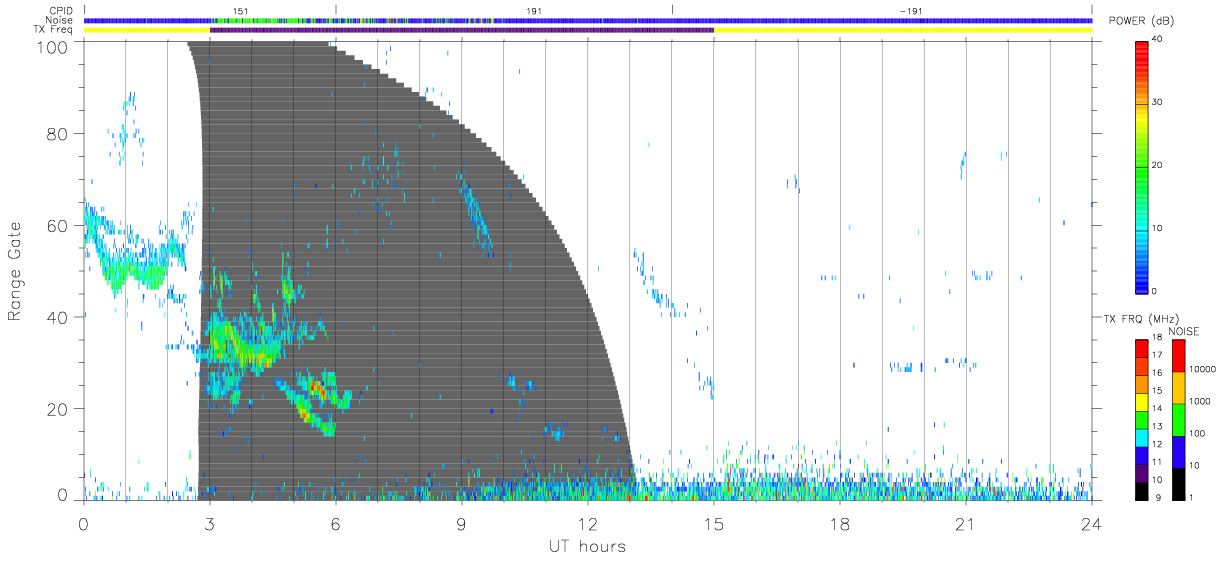The width and height of the screenshot is (1228, 567).
Task: Click the CPID value -191
Action: [910, 10]
